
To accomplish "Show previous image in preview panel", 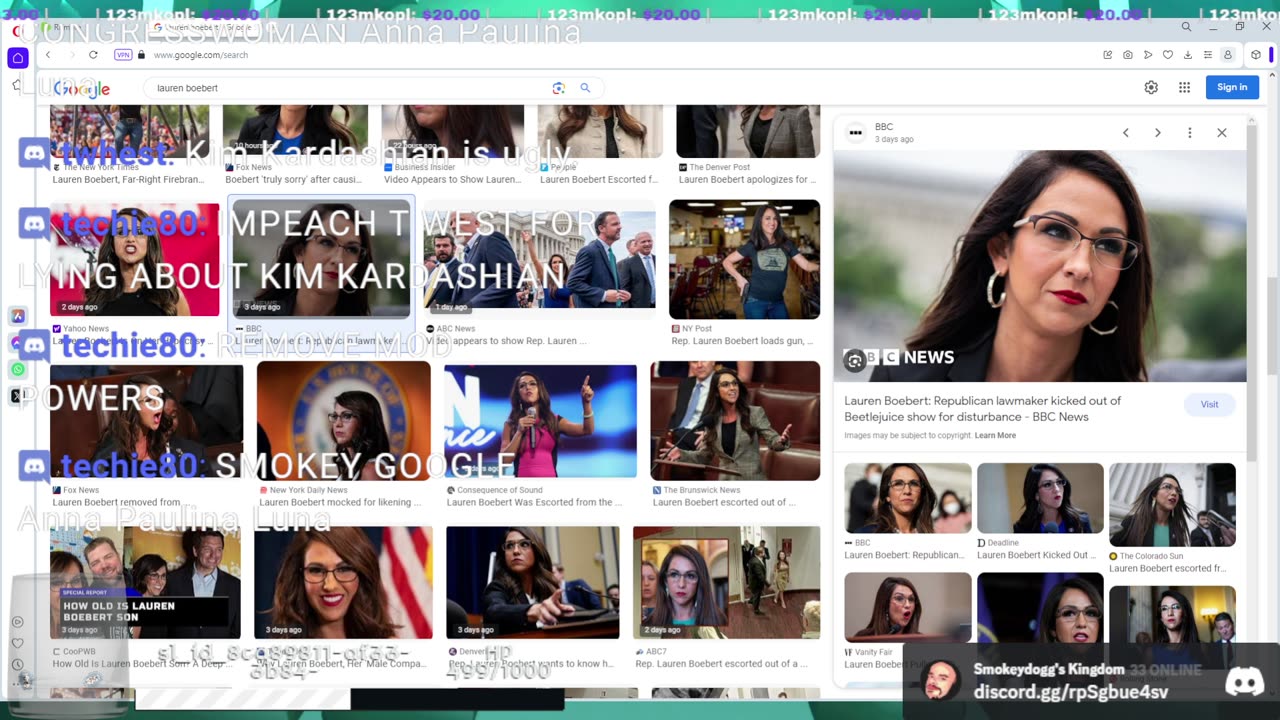I will point(1126,132).
